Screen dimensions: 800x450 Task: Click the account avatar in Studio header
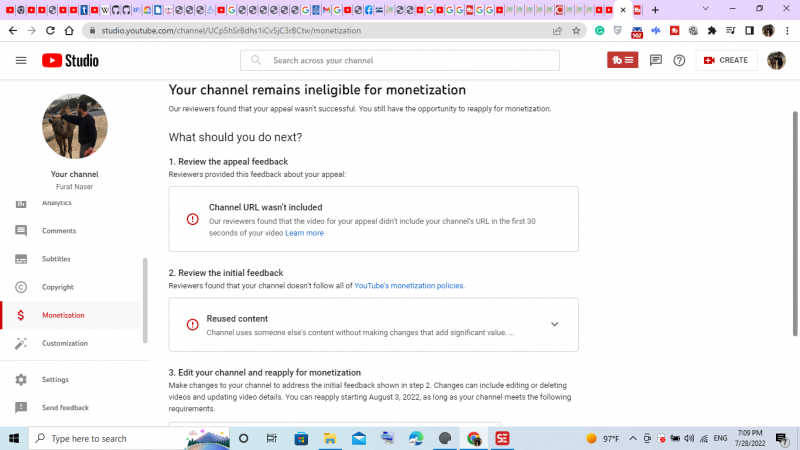coord(776,60)
